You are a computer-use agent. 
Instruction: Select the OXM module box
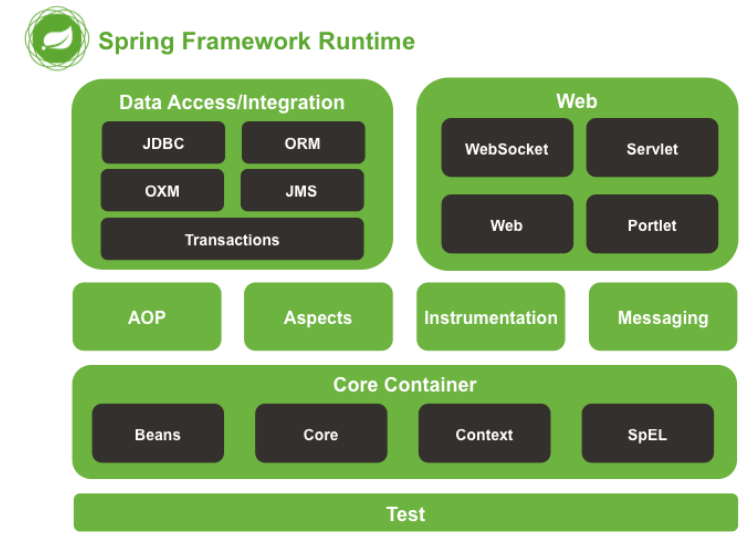click(163, 190)
